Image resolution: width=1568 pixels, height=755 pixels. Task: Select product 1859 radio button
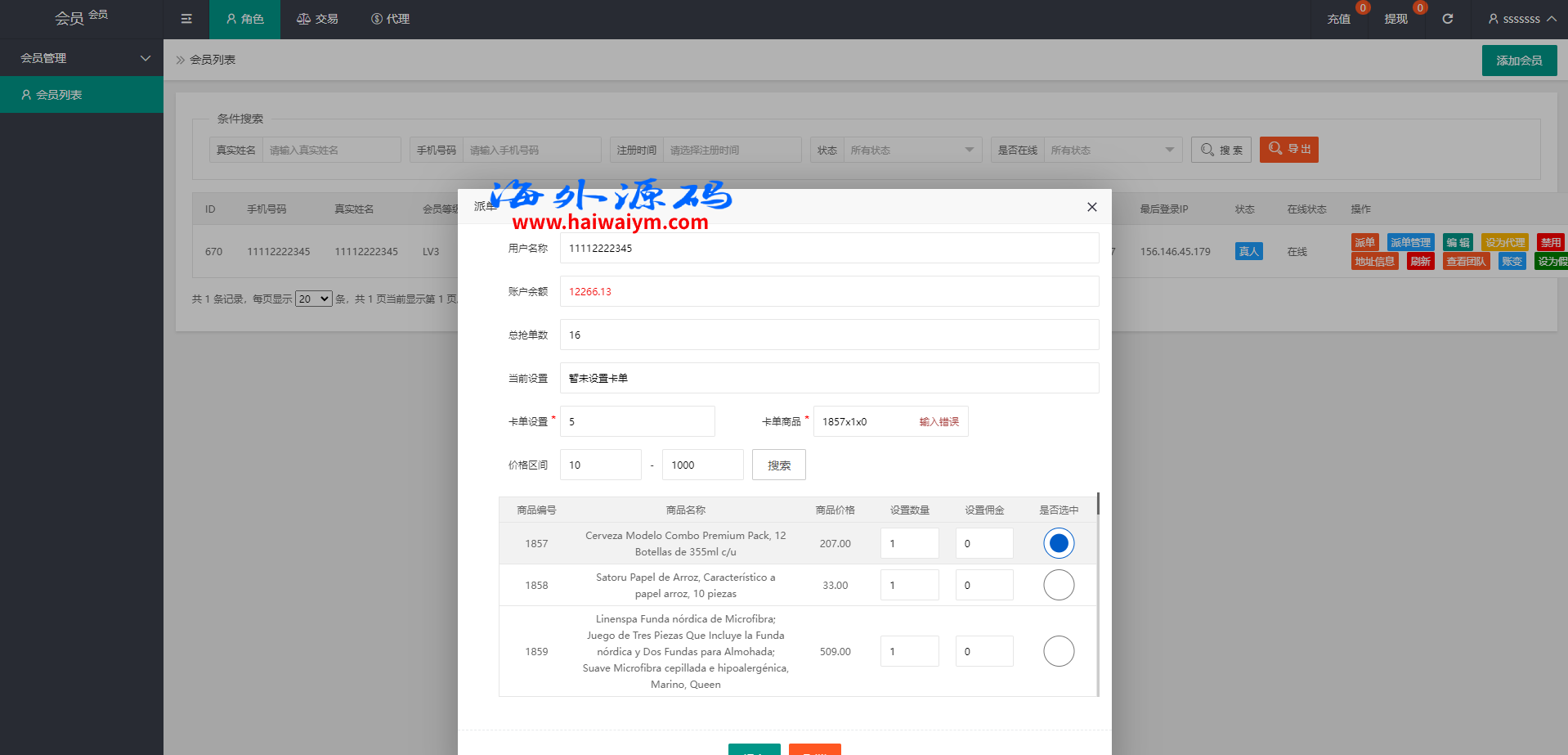[x=1059, y=651]
